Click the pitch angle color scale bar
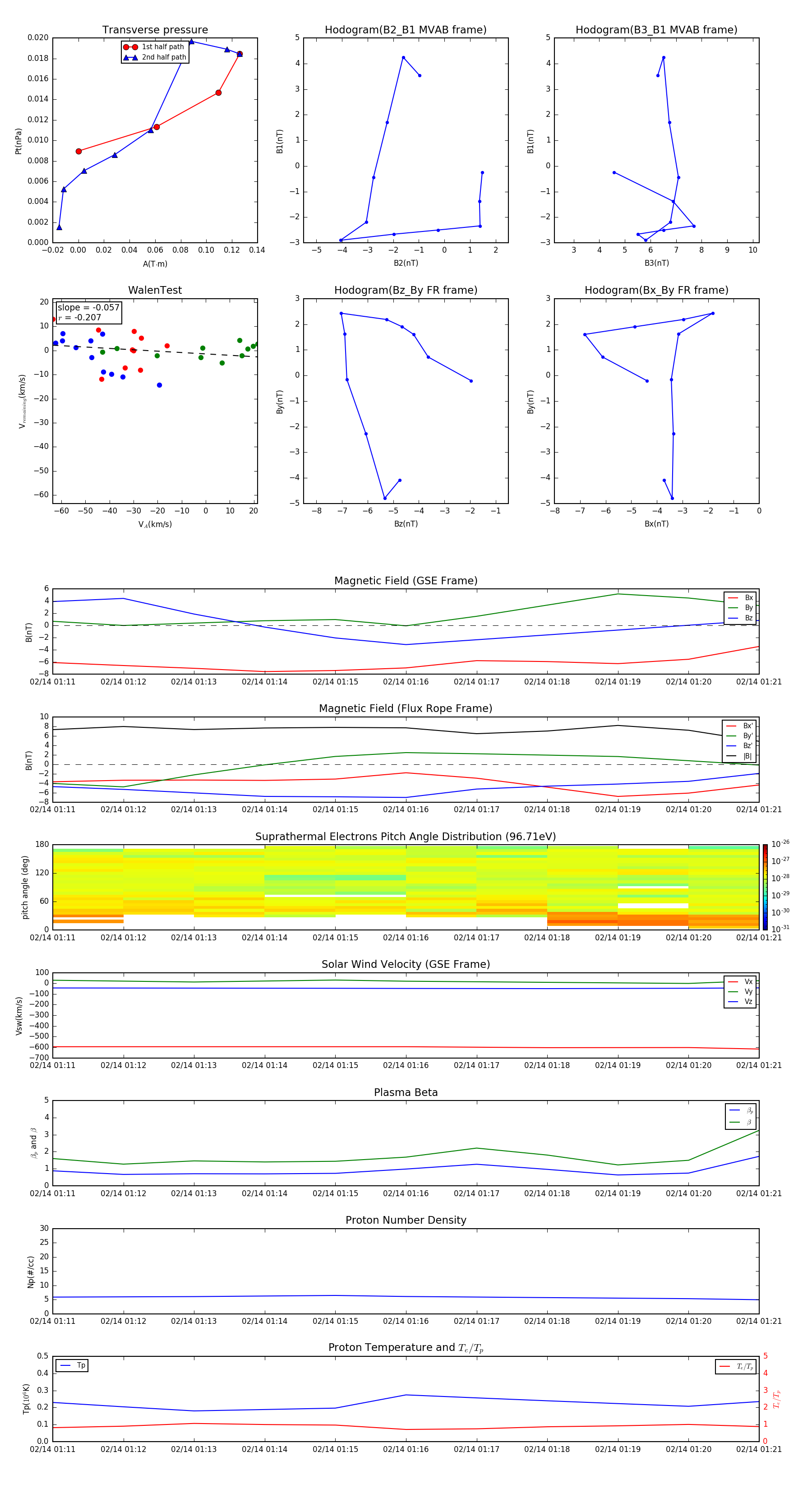 pyautogui.click(x=765, y=887)
